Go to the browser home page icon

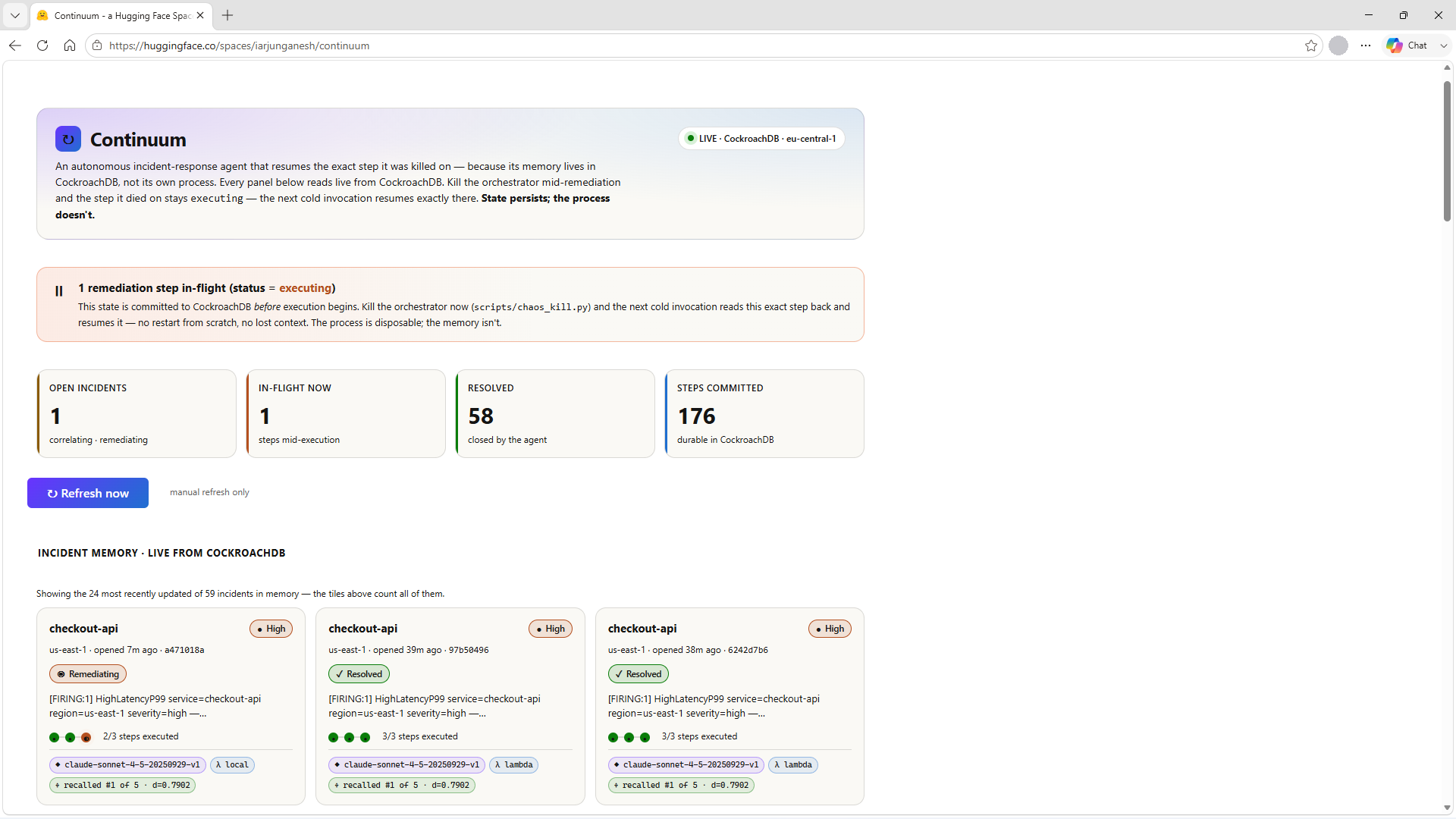[x=70, y=45]
